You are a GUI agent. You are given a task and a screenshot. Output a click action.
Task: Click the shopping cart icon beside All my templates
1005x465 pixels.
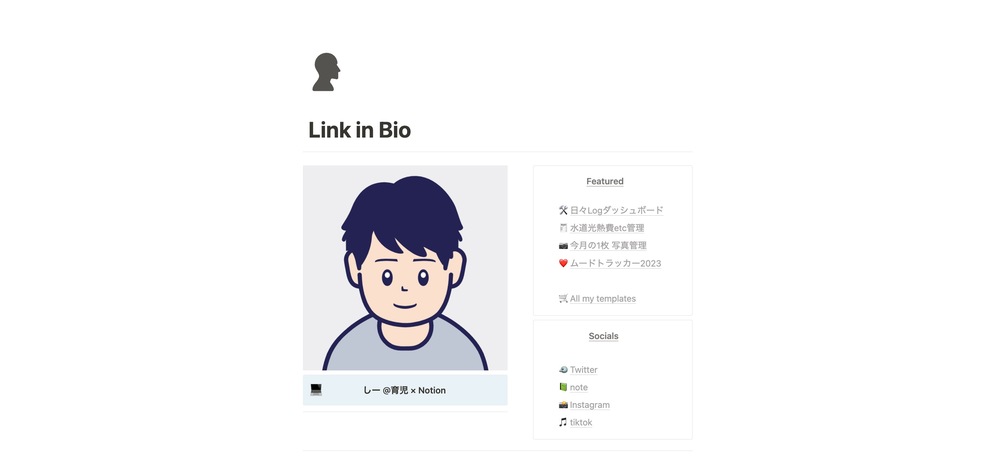pyautogui.click(x=563, y=298)
